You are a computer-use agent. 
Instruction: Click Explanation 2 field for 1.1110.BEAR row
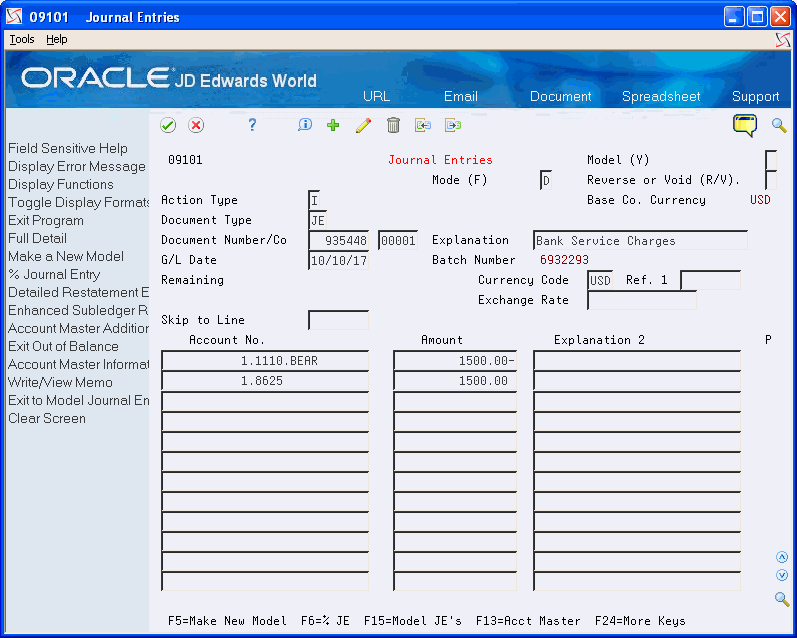(x=637, y=360)
